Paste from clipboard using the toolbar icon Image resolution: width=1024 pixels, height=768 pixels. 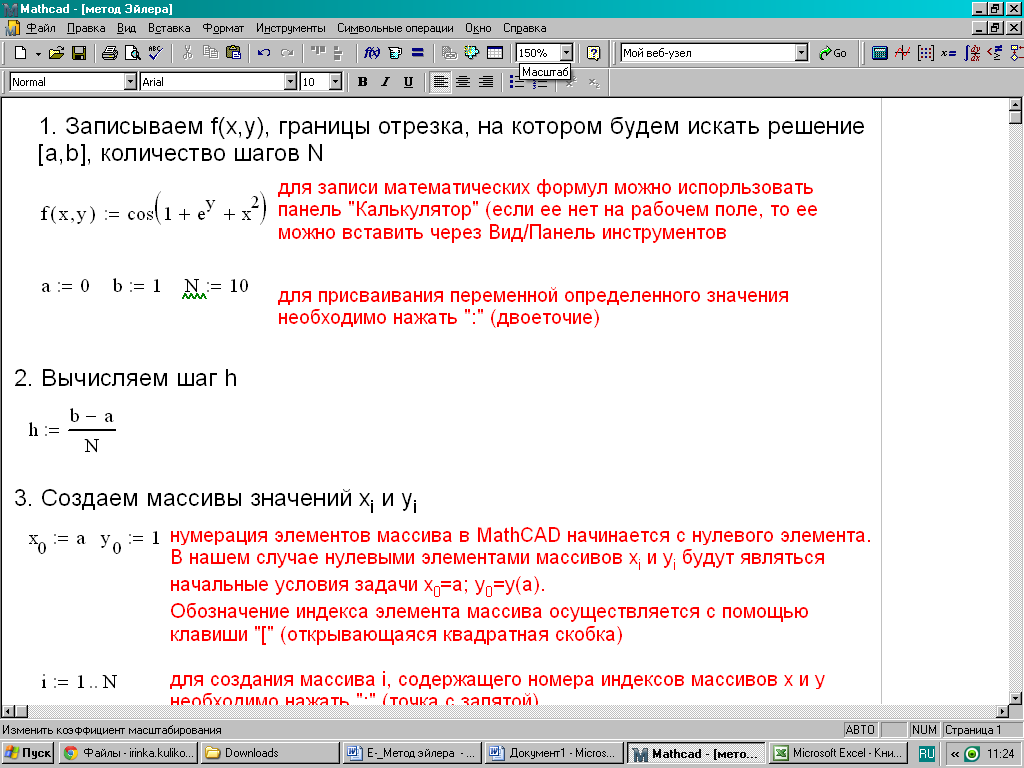(233, 53)
